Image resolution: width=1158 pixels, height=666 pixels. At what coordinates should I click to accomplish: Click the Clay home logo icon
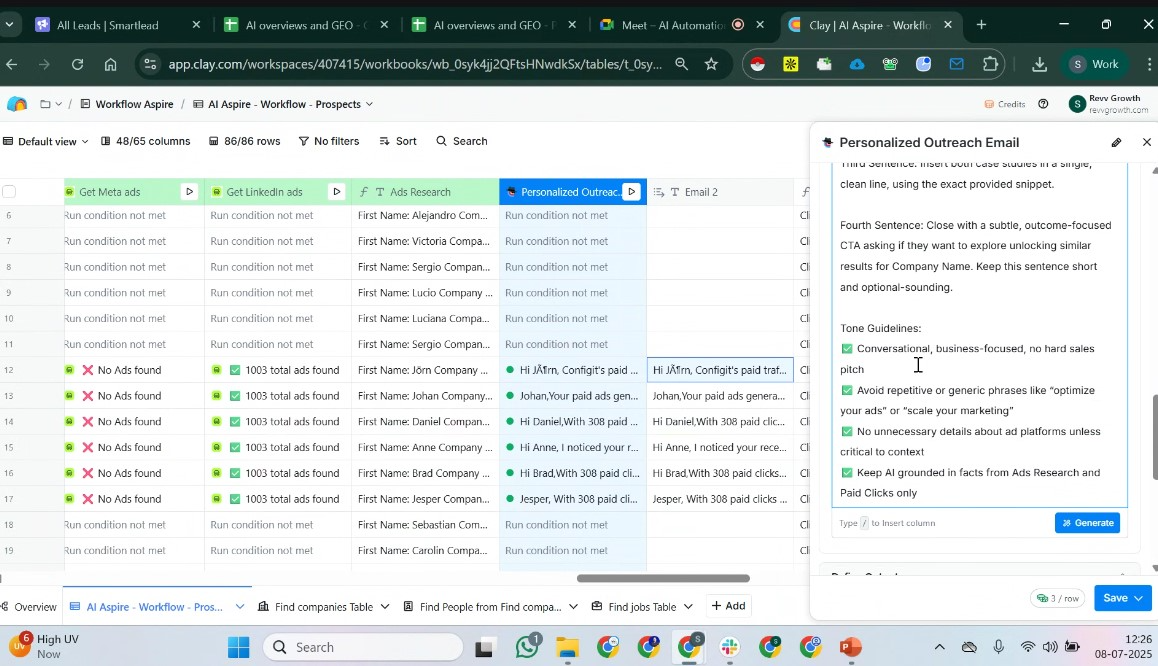coord(17,104)
